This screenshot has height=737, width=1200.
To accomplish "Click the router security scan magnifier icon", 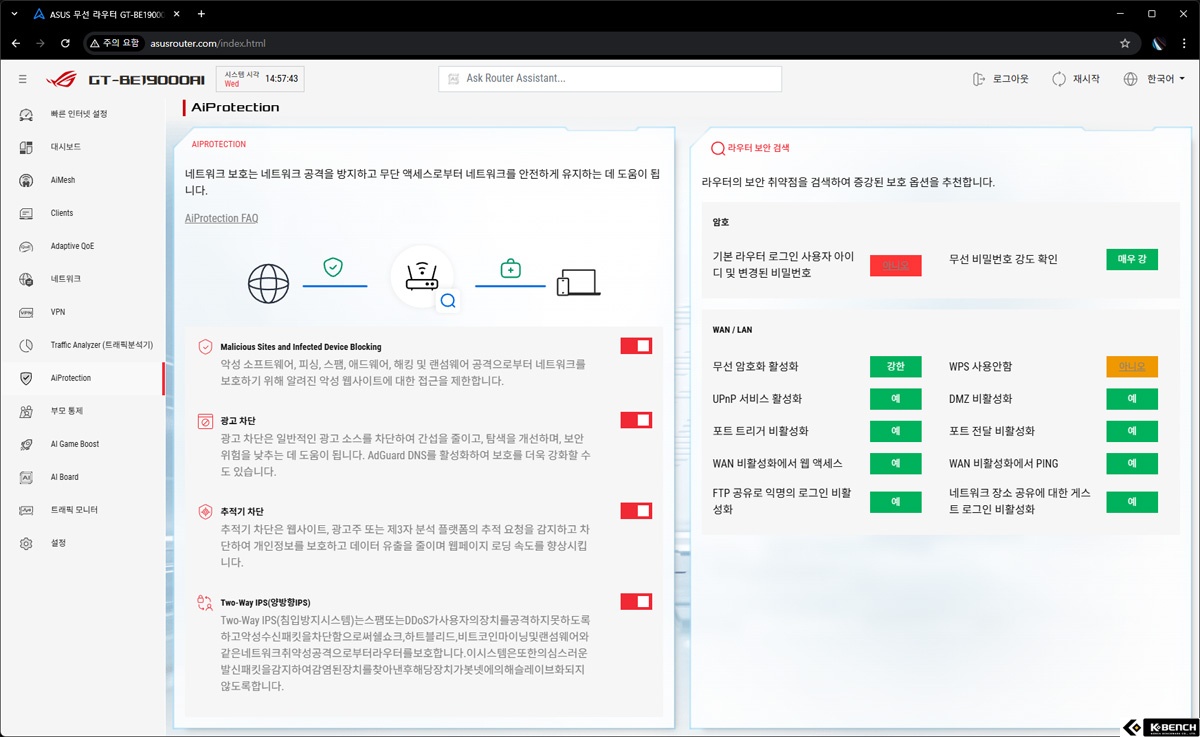I will pos(717,148).
